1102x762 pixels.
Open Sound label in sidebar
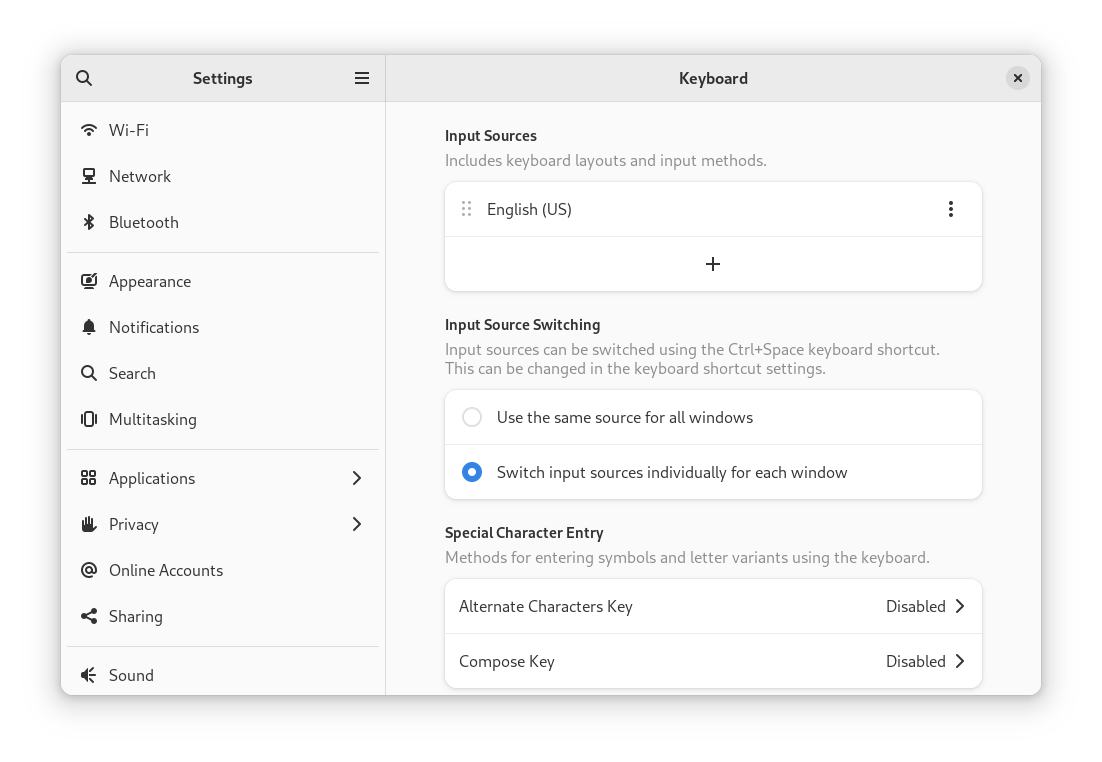pos(131,676)
